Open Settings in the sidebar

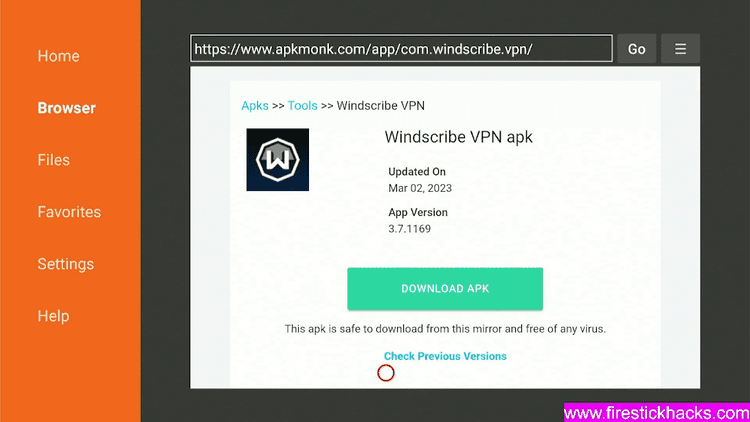tap(66, 264)
